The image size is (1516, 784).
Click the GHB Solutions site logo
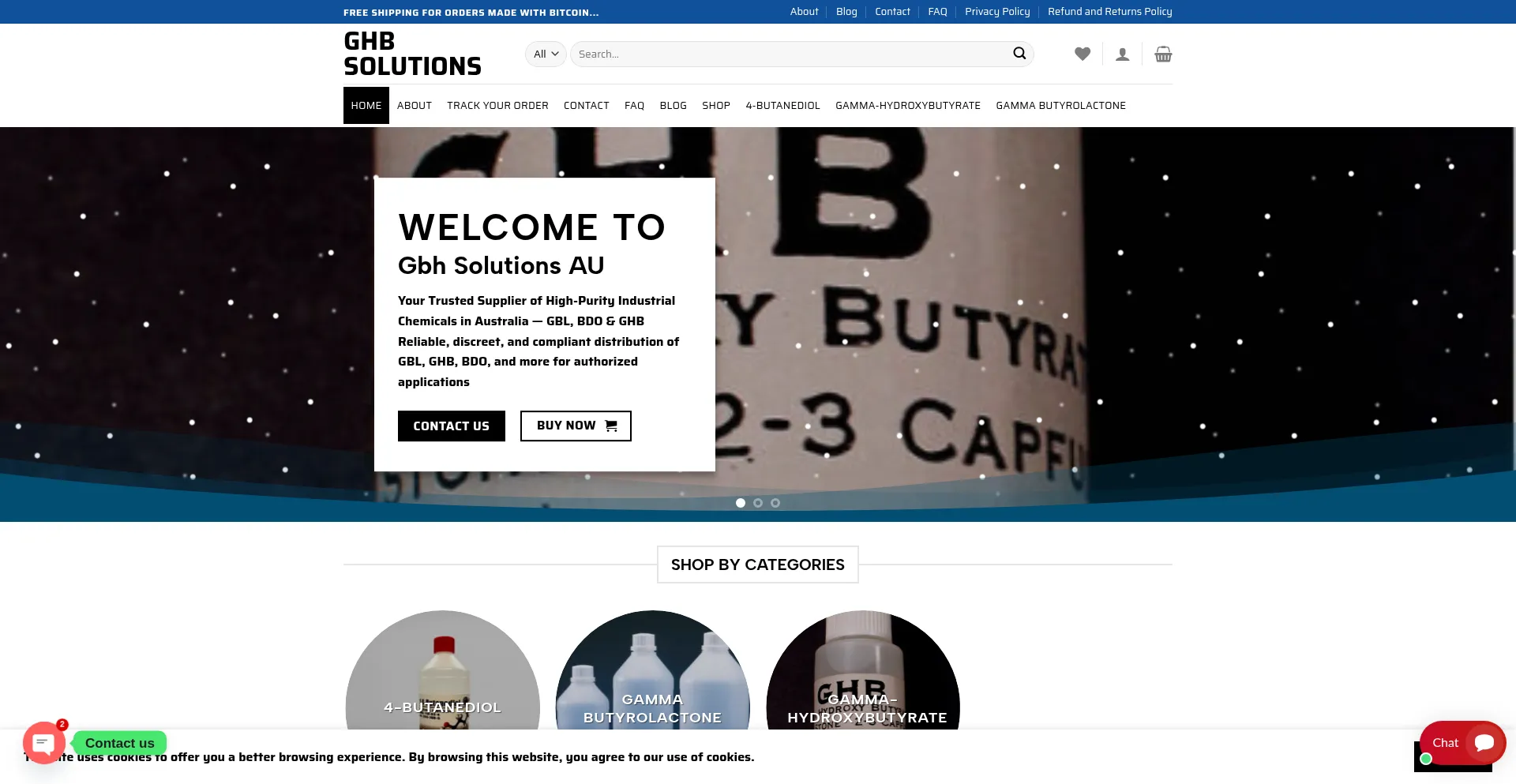click(x=412, y=54)
